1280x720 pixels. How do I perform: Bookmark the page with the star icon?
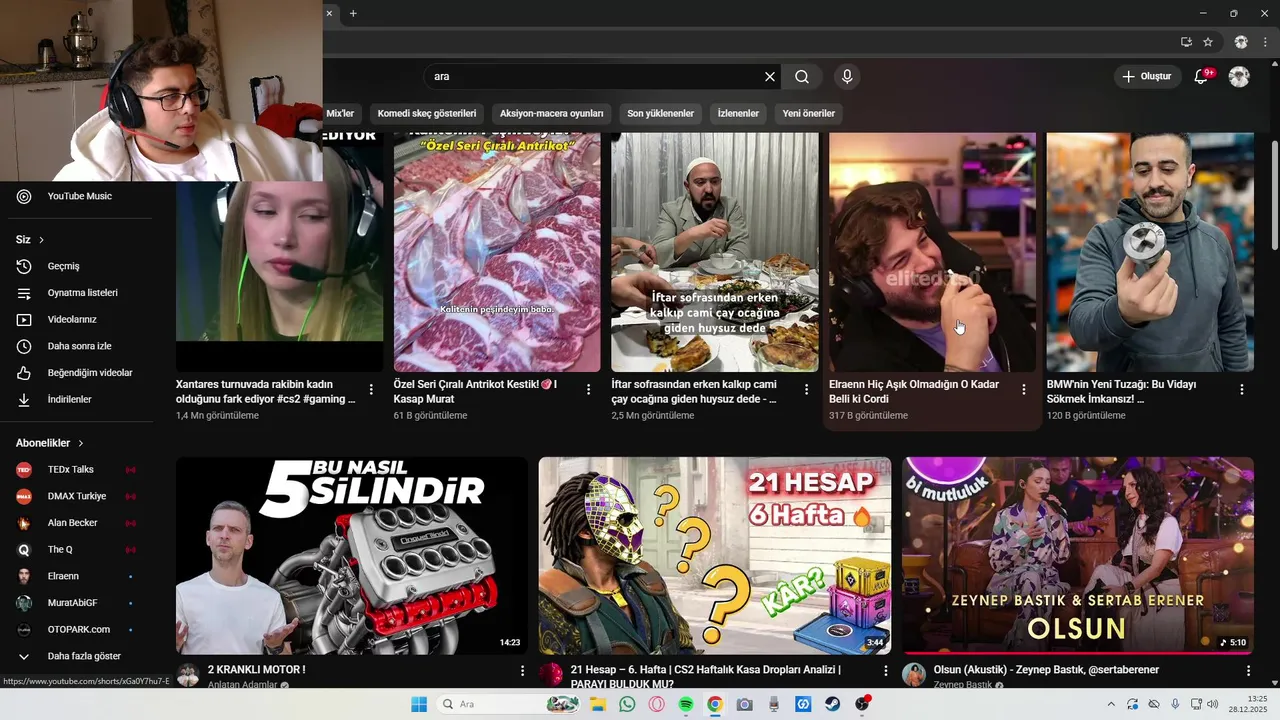[1208, 42]
